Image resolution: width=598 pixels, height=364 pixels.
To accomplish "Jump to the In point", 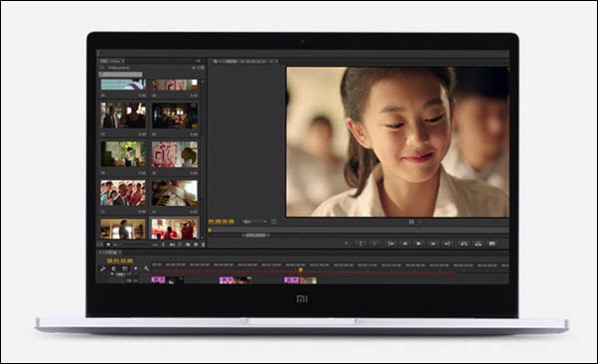I will 391,243.
